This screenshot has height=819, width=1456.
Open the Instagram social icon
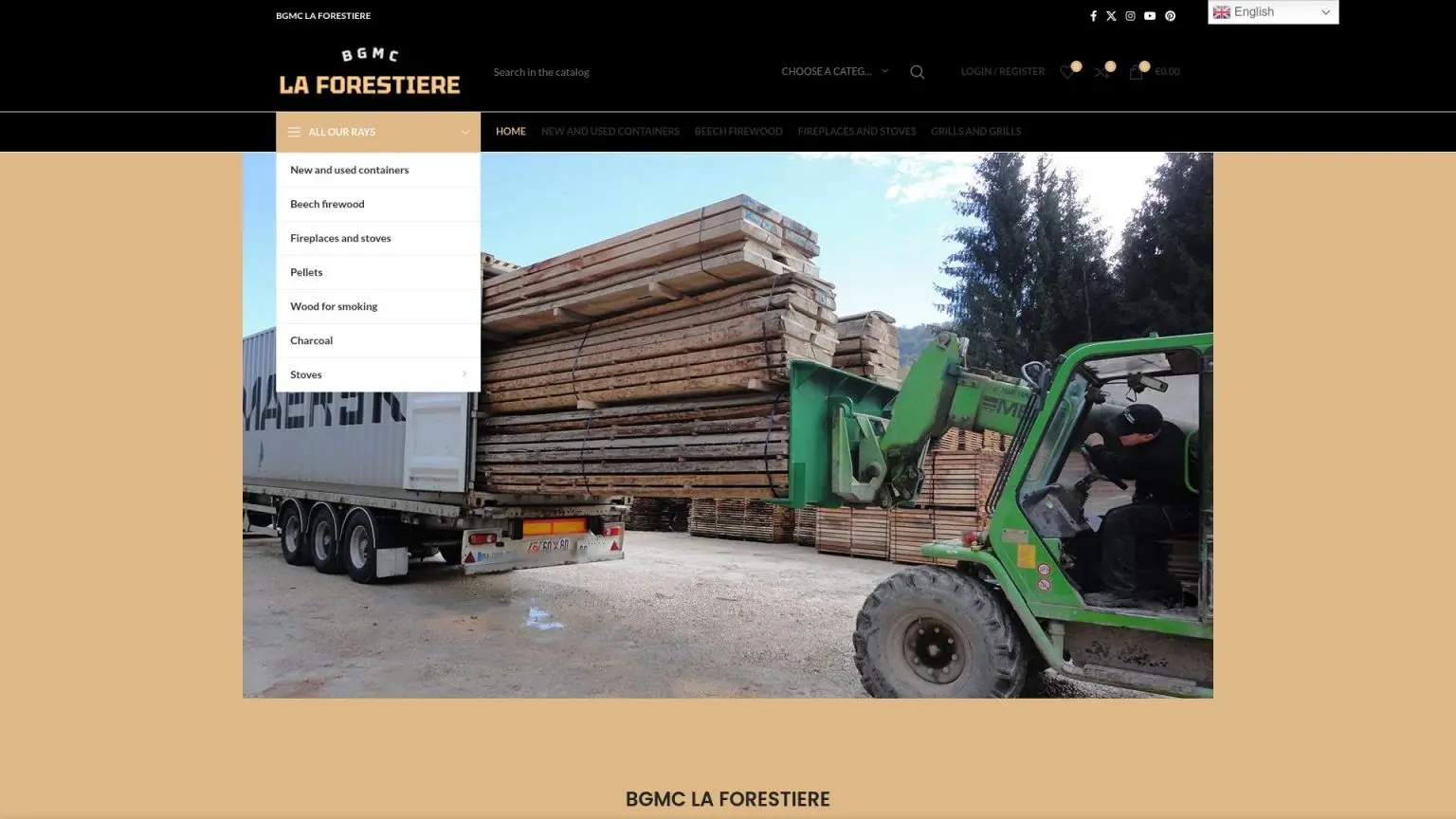click(x=1130, y=16)
